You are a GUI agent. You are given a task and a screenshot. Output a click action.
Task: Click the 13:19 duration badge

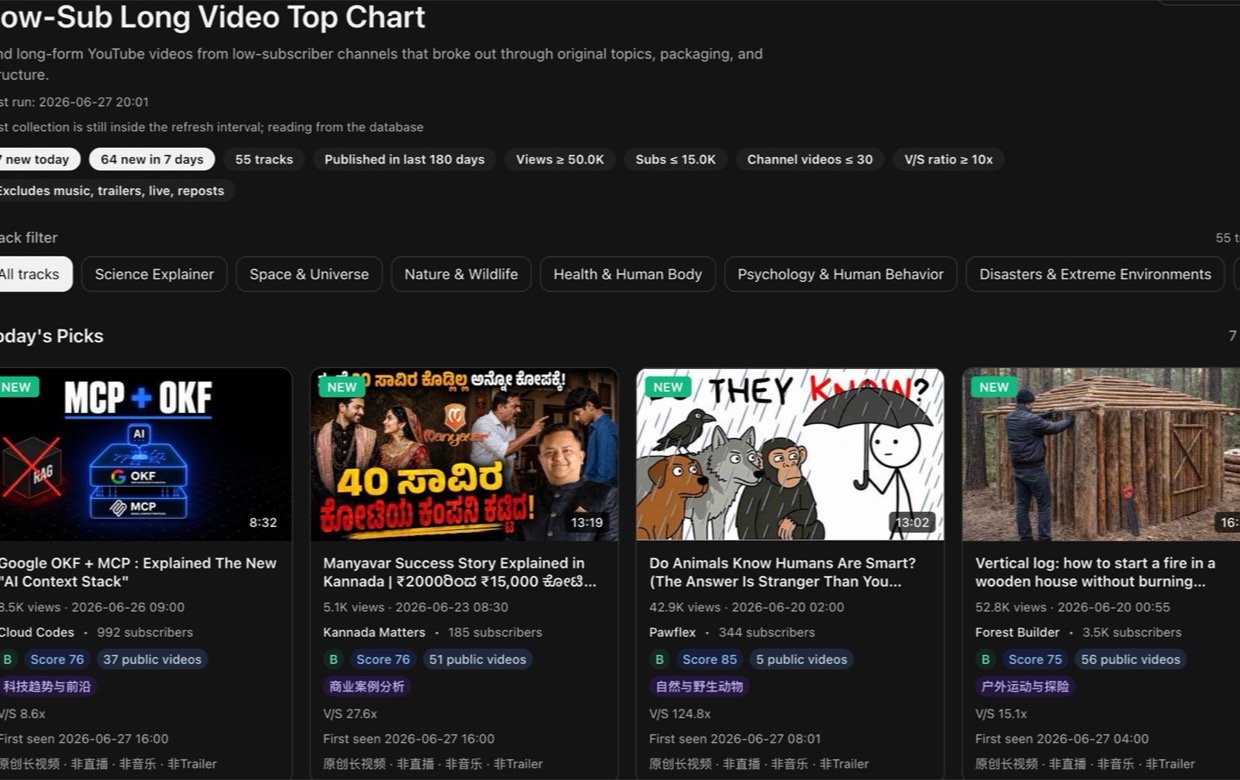(x=587, y=522)
